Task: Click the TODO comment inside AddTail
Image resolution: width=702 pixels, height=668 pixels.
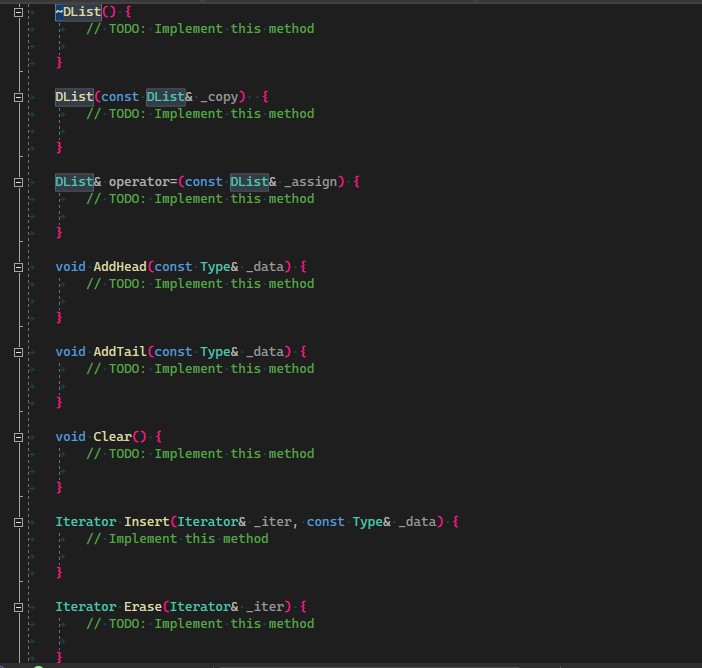Action: click(x=200, y=369)
